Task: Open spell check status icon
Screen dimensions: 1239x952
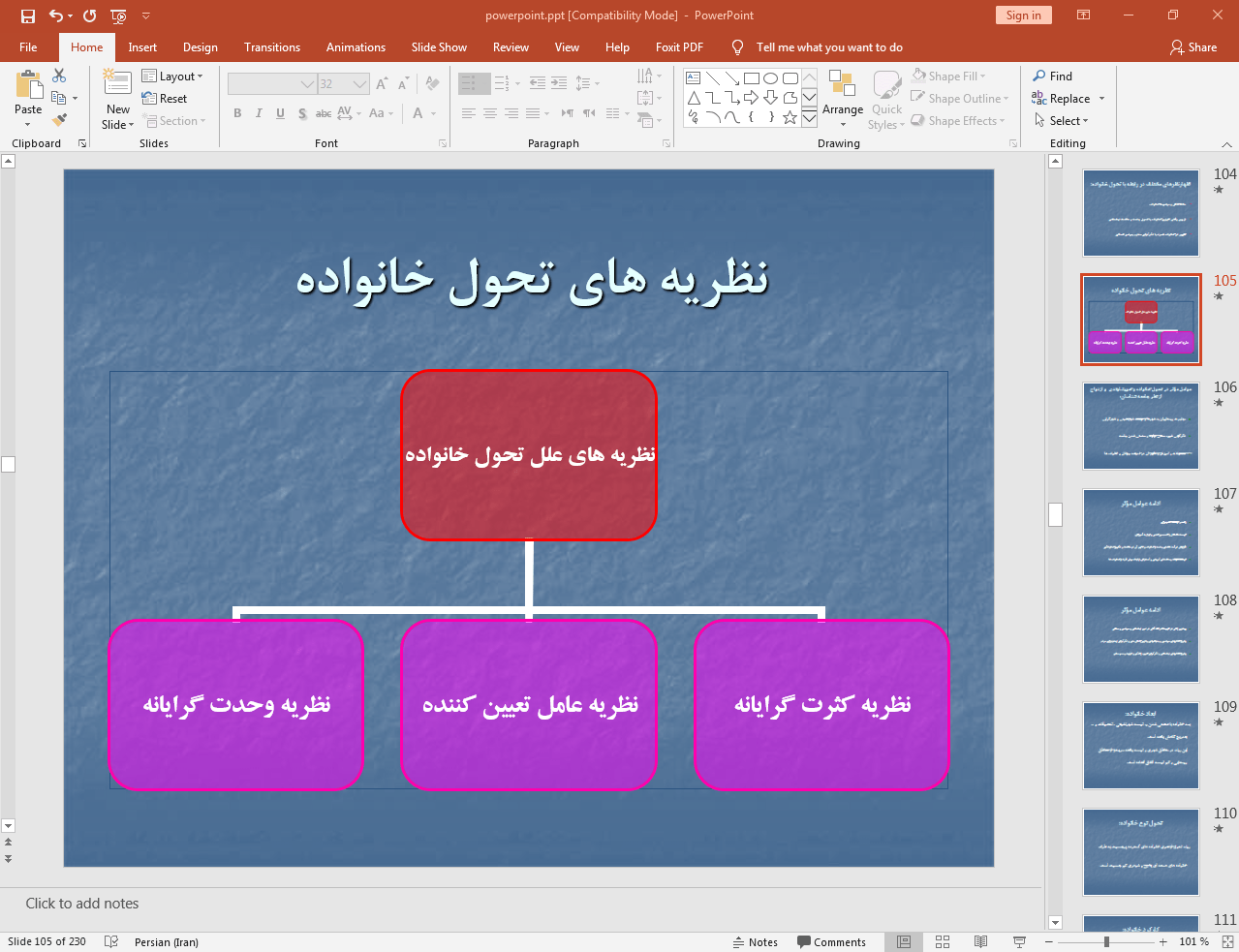Action: pyautogui.click(x=111, y=941)
